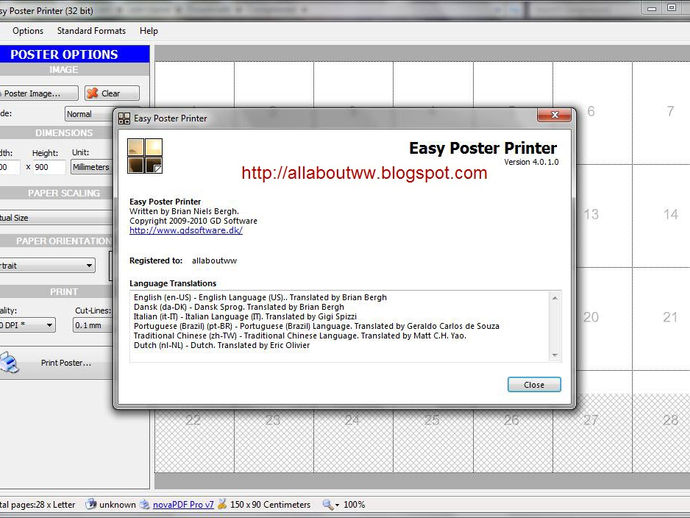This screenshot has height=518, width=690.
Task: Click the Registered to allaboutww name
Action: pos(214,261)
